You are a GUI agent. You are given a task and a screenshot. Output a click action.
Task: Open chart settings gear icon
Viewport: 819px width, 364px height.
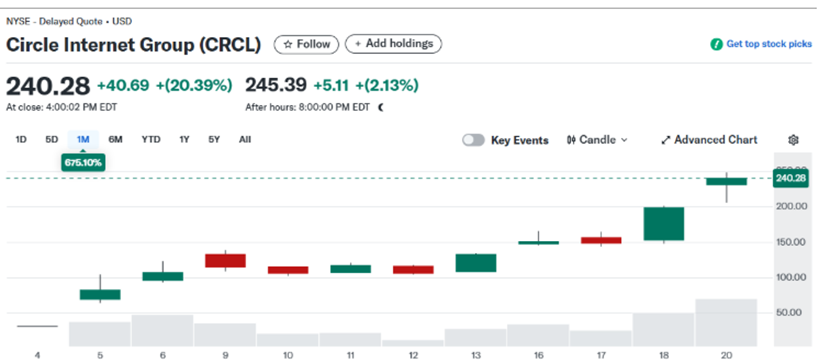[793, 140]
